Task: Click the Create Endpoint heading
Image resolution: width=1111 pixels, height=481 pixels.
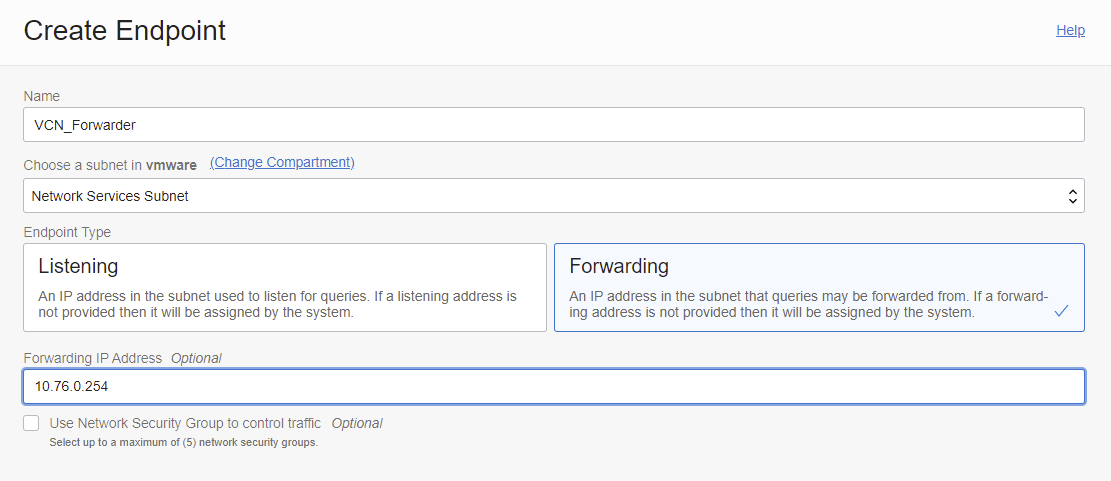Action: [x=125, y=30]
